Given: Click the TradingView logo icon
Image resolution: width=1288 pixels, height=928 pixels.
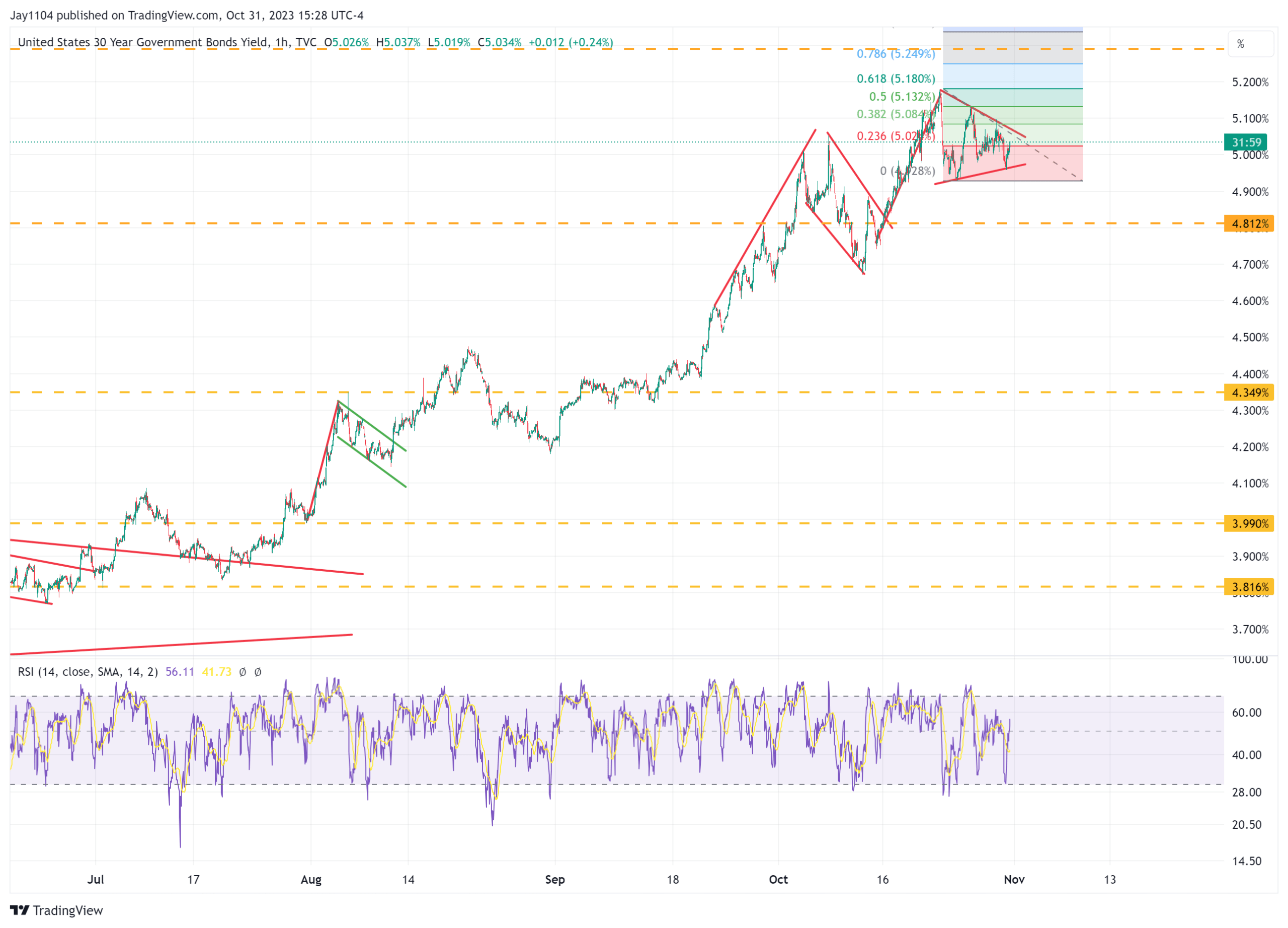Looking at the screenshot, I should 19,910.
